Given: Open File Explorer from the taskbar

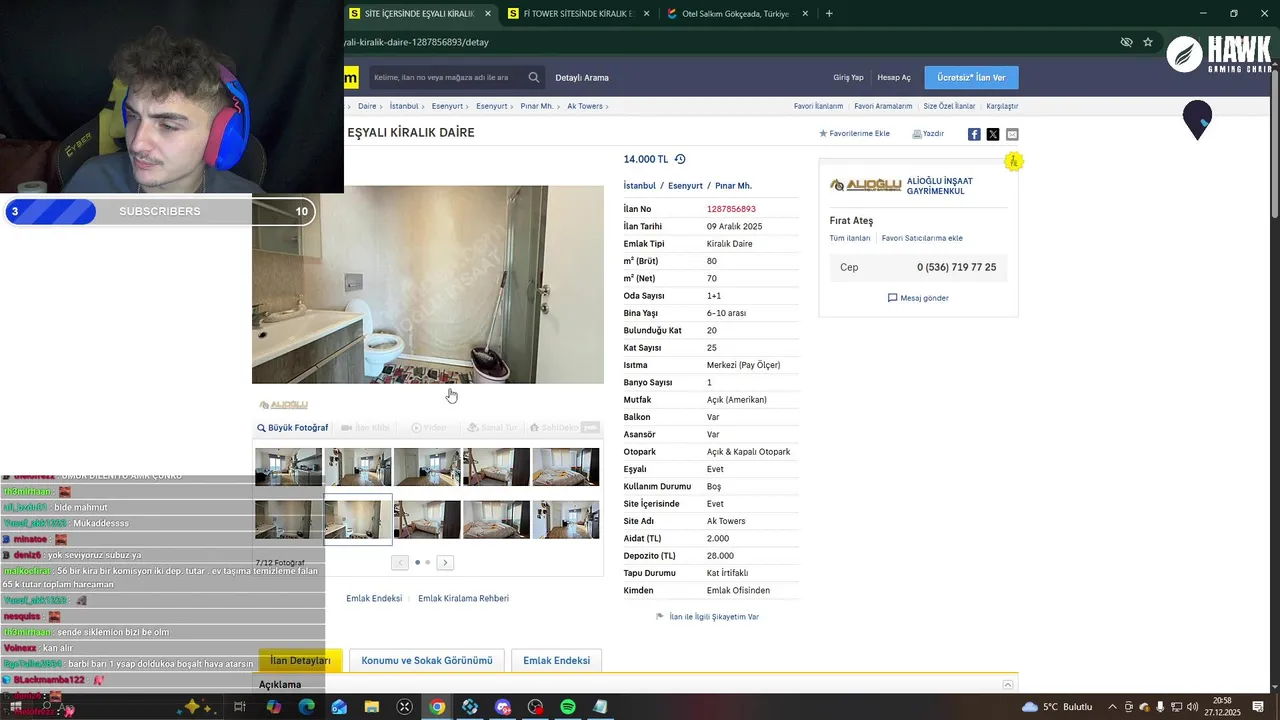Looking at the screenshot, I should point(372,707).
